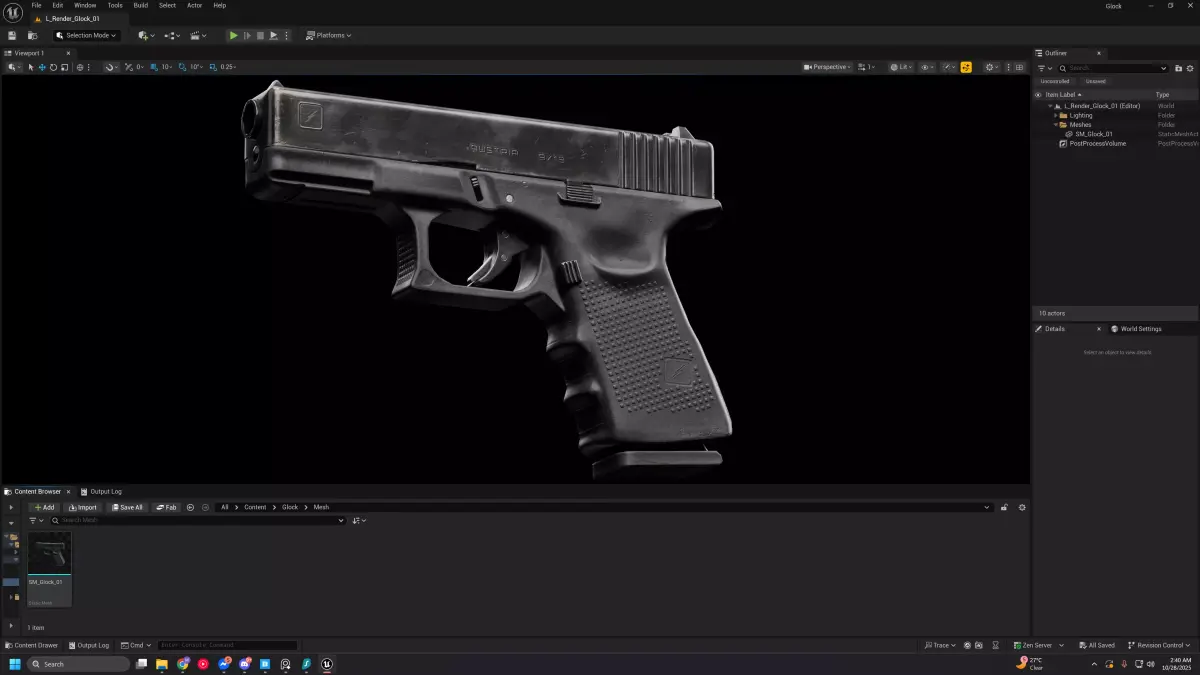Open the Window menu

85,5
